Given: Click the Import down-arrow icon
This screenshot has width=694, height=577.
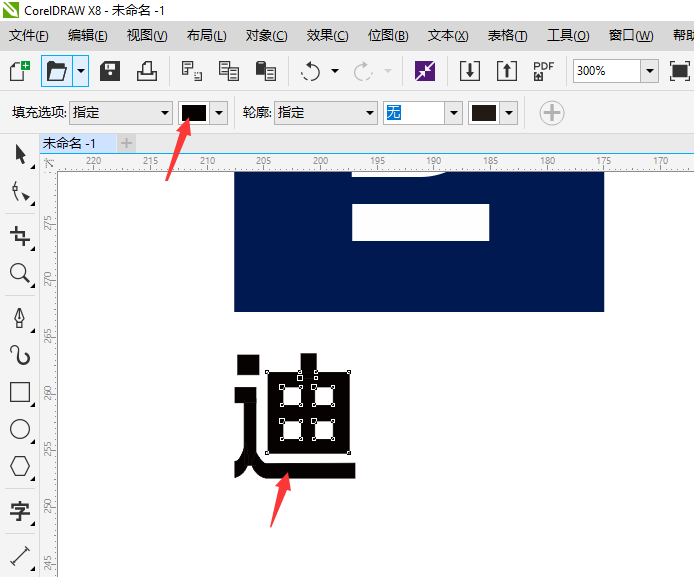Looking at the screenshot, I should (470, 71).
